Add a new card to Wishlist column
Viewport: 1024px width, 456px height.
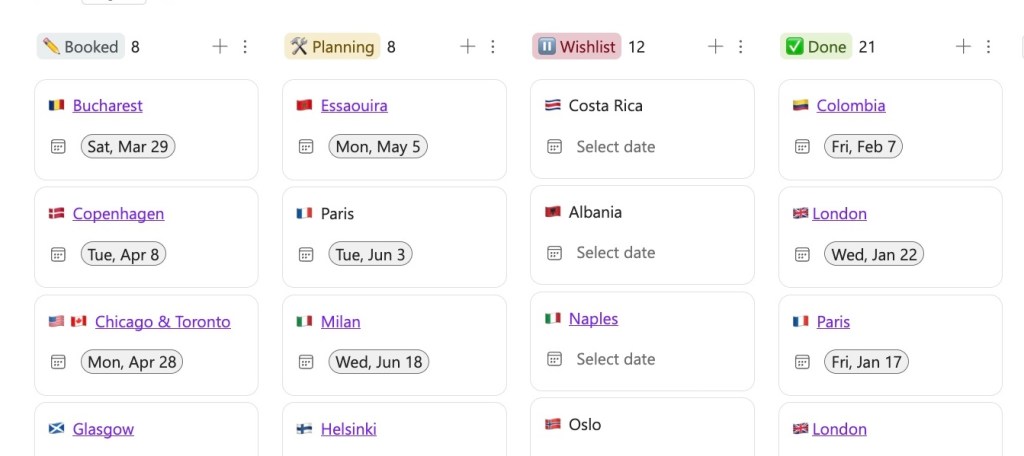coord(715,46)
